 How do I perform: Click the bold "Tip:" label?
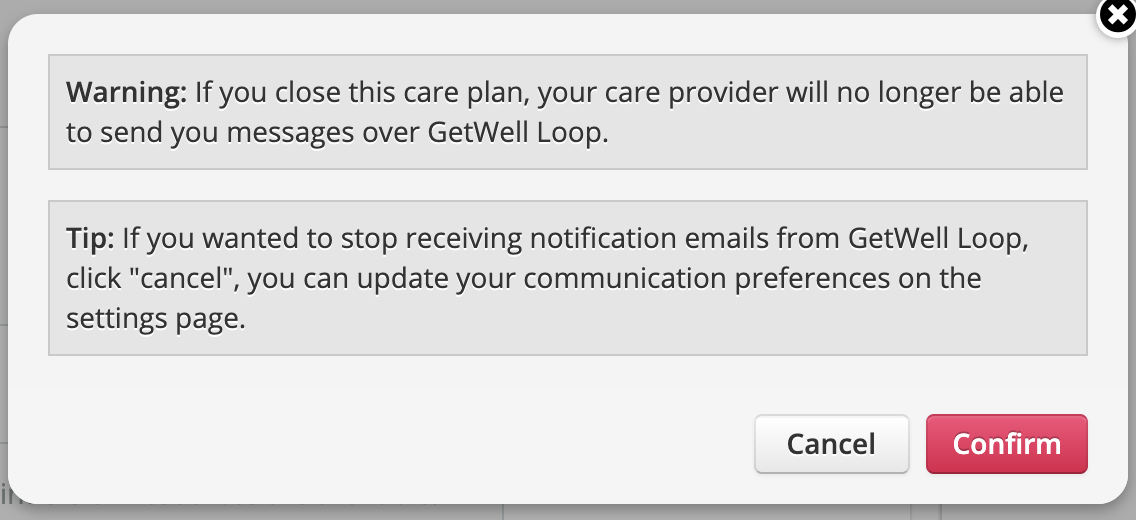click(x=90, y=239)
